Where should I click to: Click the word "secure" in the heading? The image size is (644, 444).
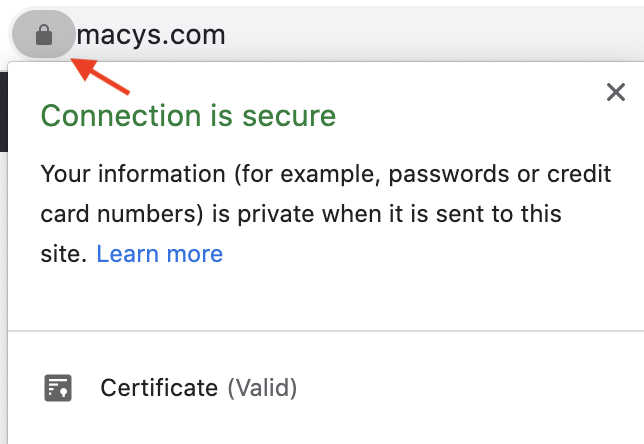click(290, 116)
